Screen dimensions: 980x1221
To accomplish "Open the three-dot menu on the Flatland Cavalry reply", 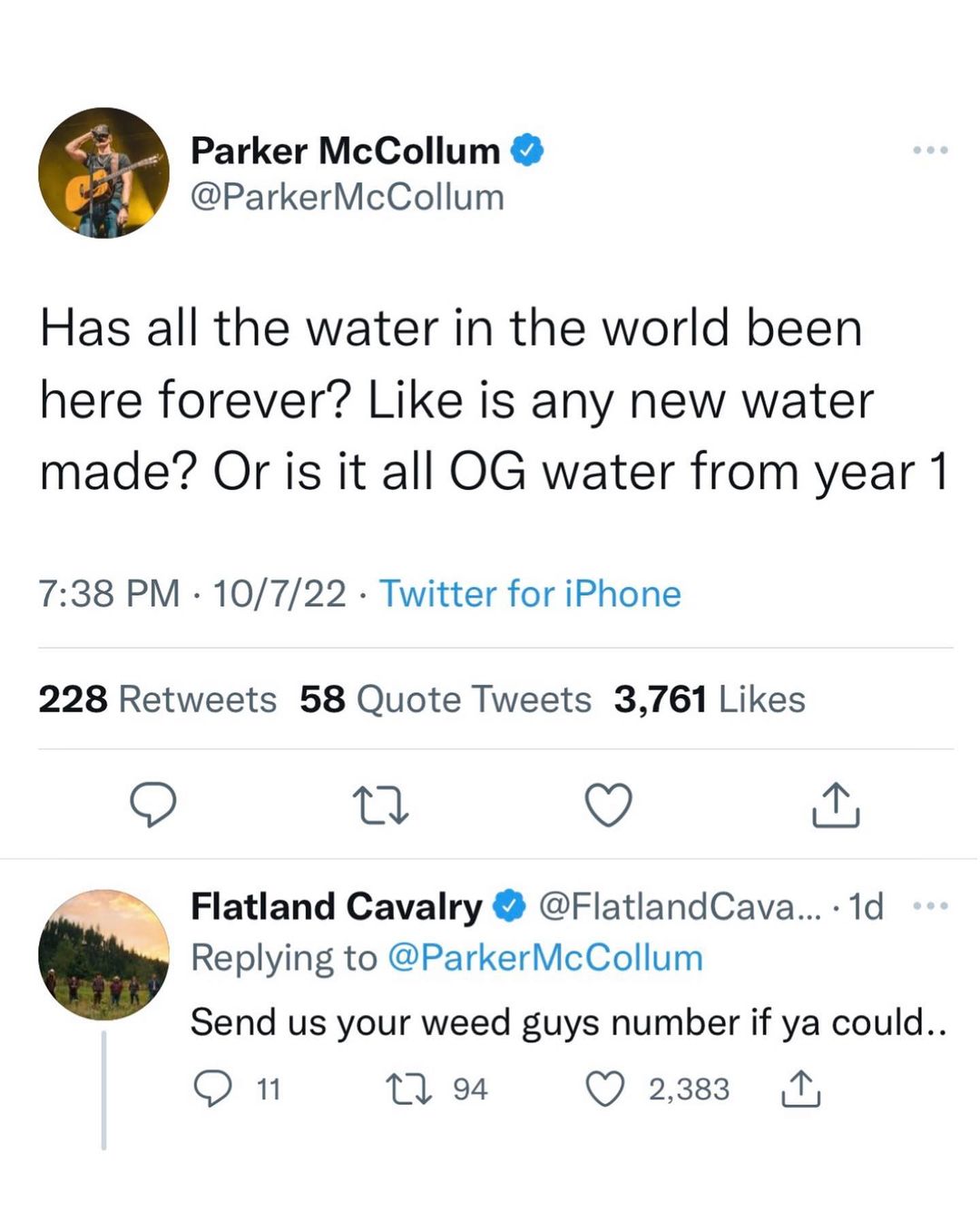I will tap(931, 905).
